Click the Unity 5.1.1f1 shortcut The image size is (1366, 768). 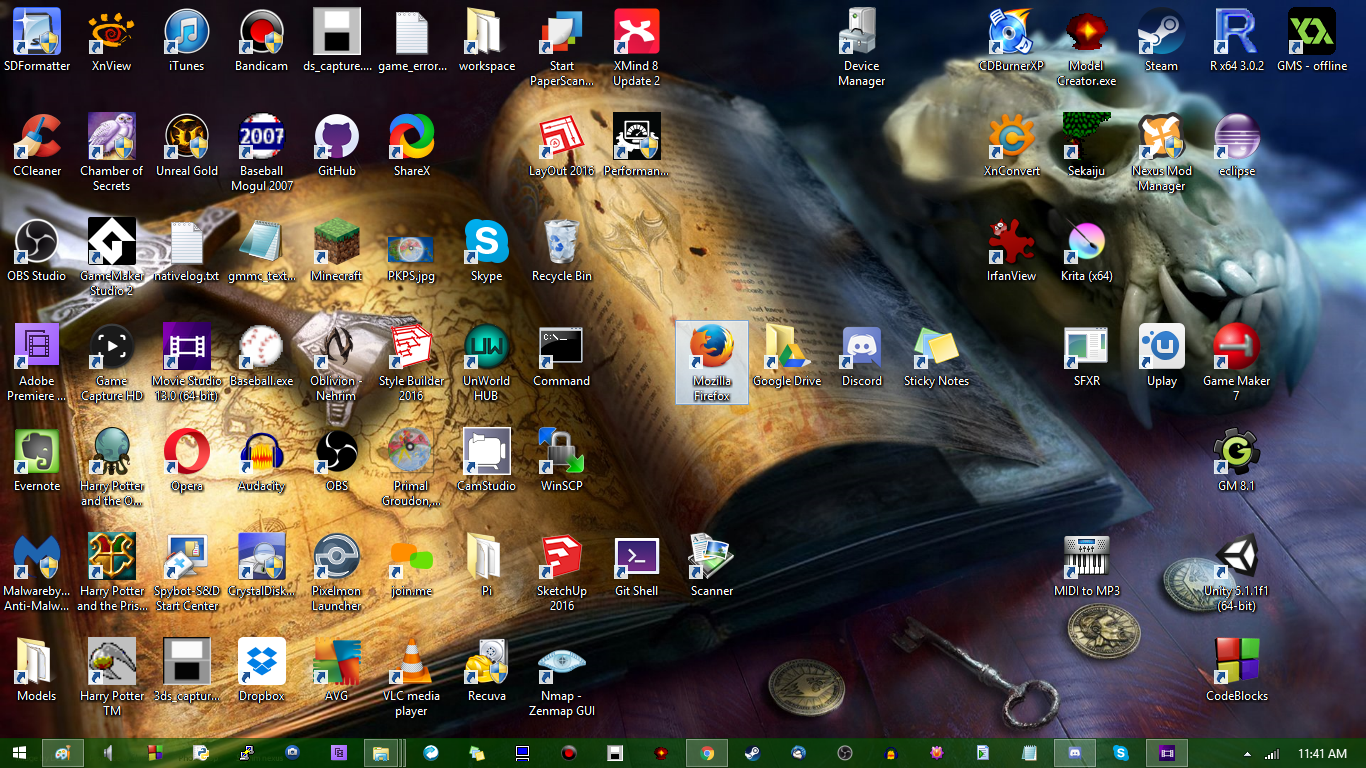pyautogui.click(x=1236, y=558)
